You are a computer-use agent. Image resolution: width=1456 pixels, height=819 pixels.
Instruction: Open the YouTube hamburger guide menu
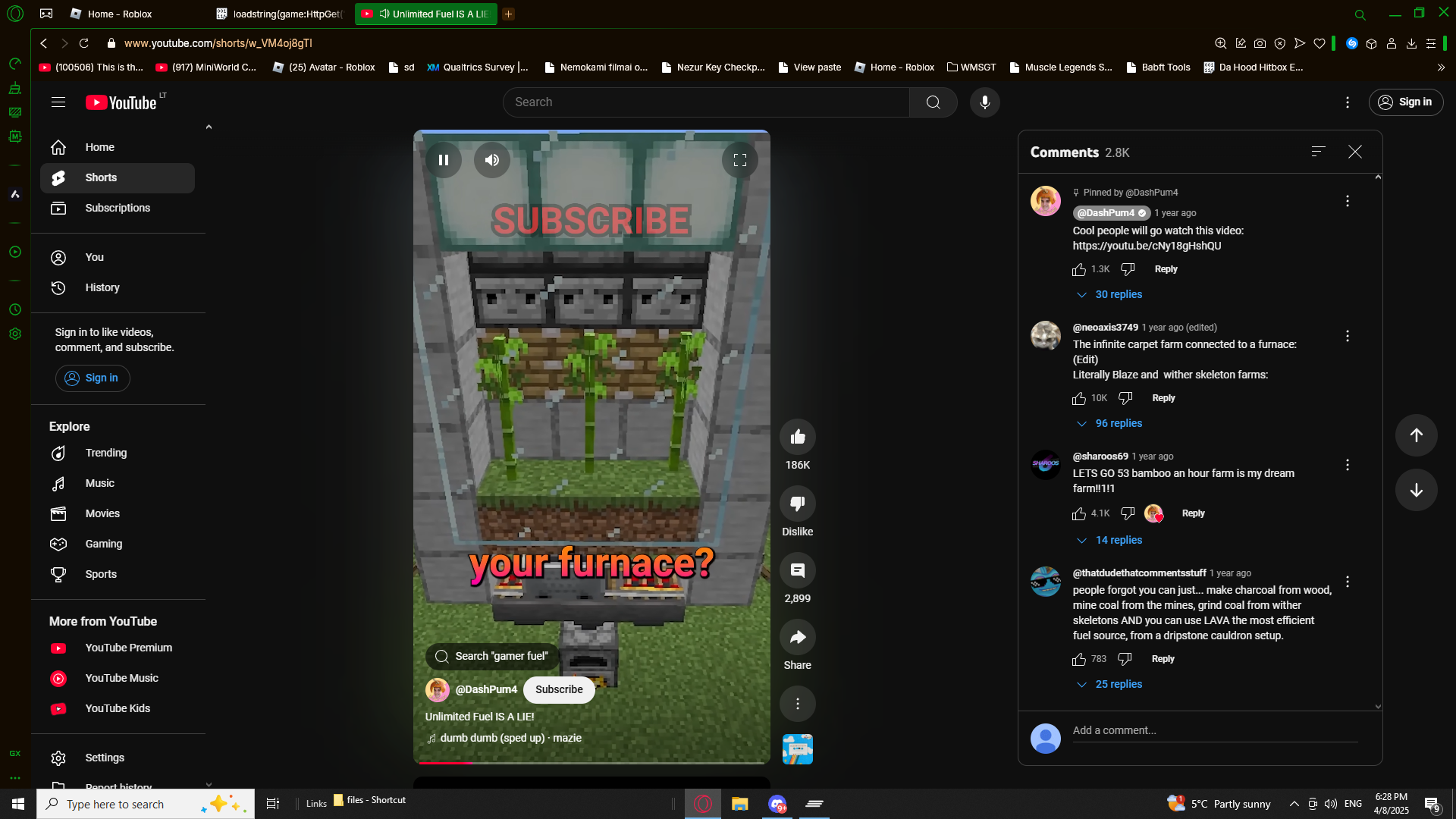[x=58, y=102]
